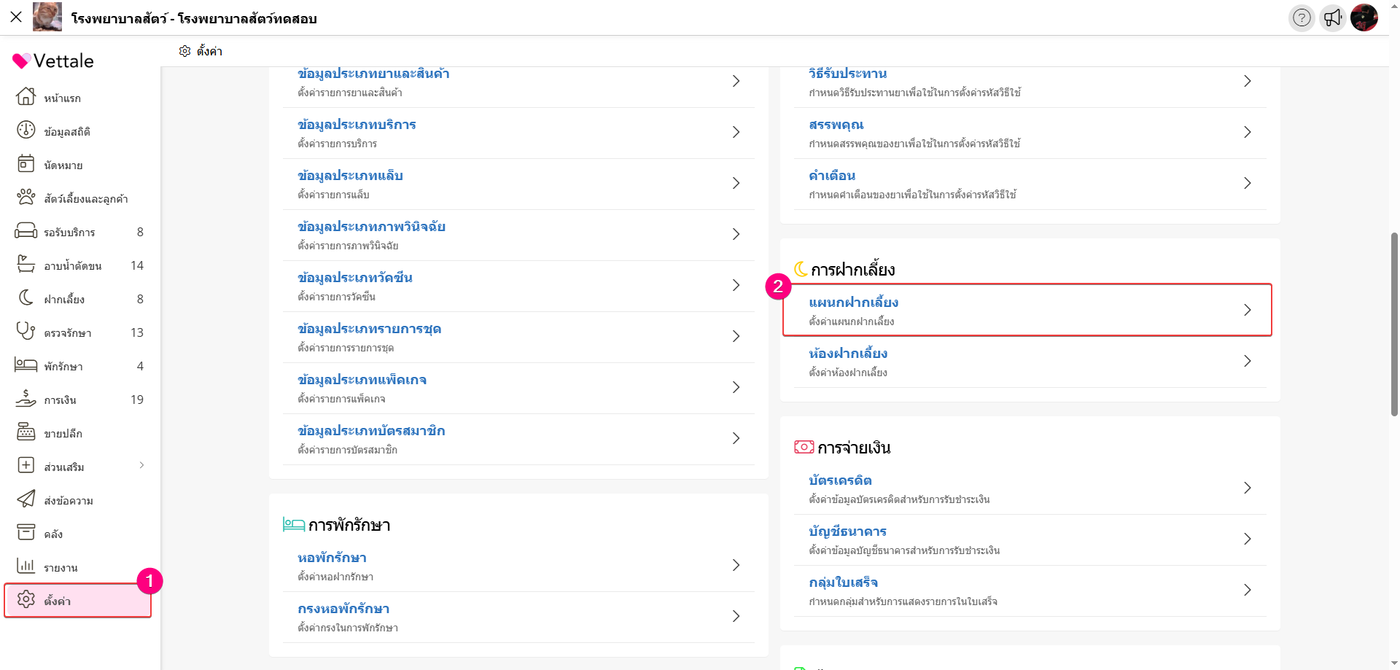
Task: Open บัตรเครดิต settings chevron arrow
Action: 1247,488
